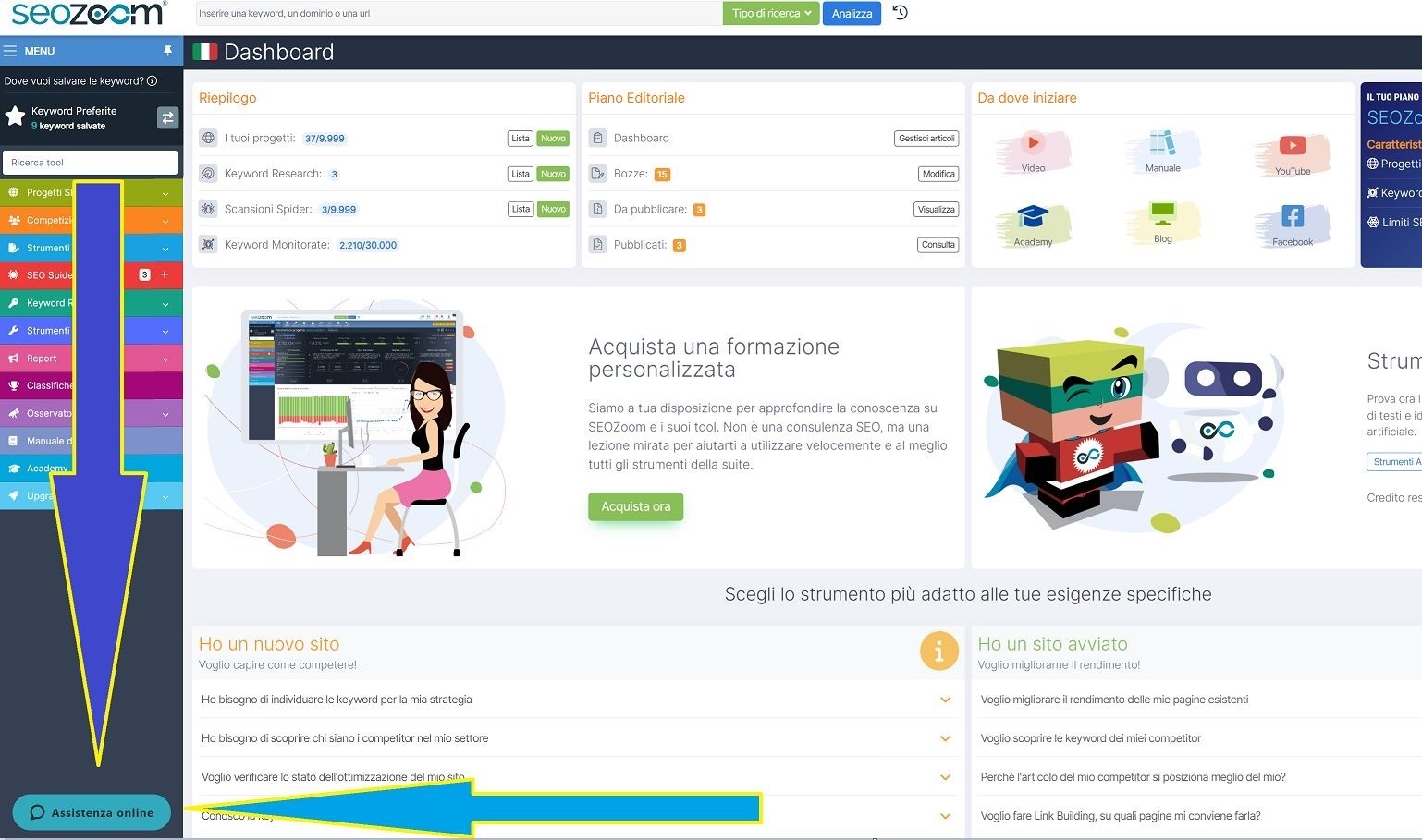1422x840 pixels.
Task: Click the Ricerca tool search field
Action: (x=90, y=163)
